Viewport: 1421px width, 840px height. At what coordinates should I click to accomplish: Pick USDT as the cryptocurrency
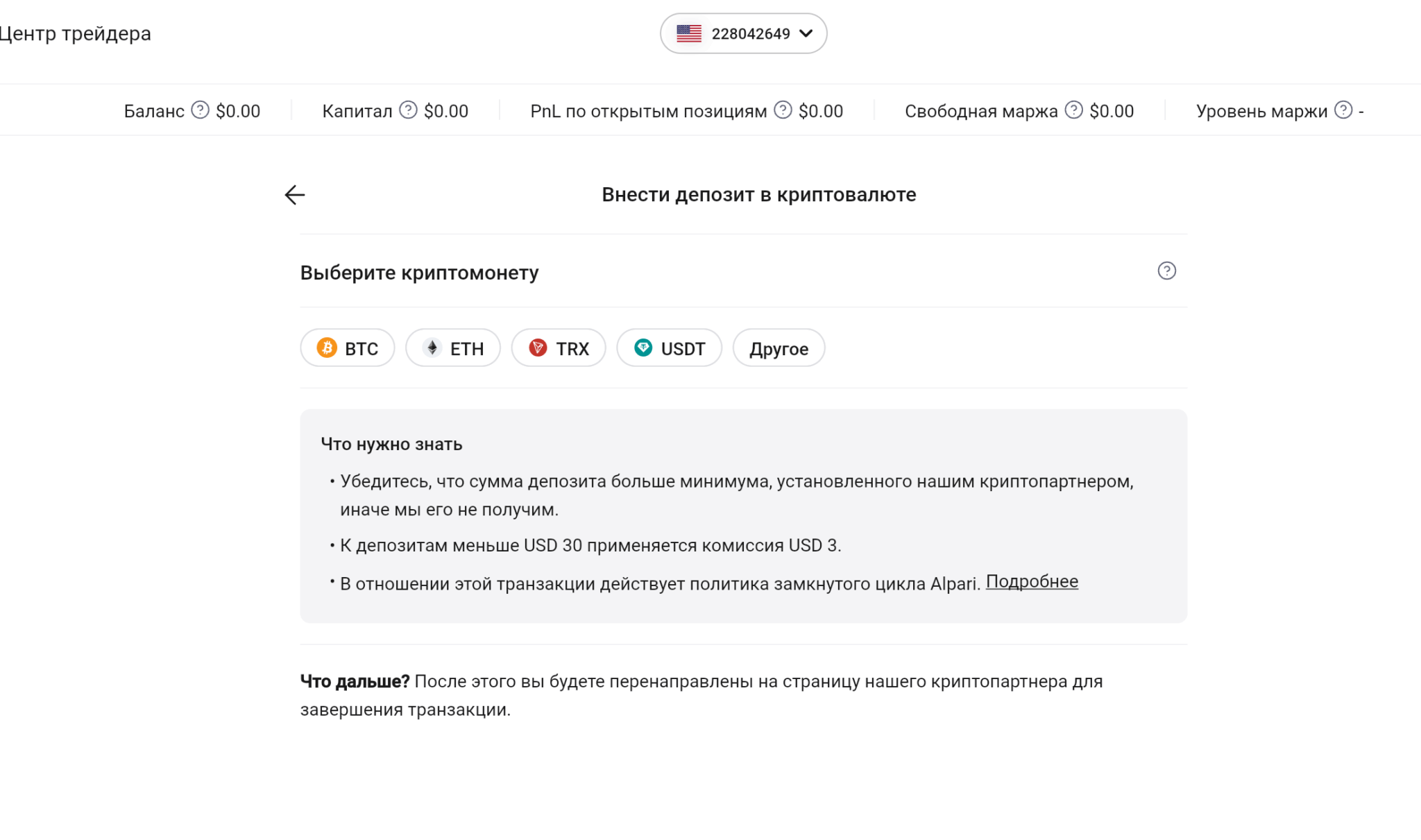click(x=670, y=348)
